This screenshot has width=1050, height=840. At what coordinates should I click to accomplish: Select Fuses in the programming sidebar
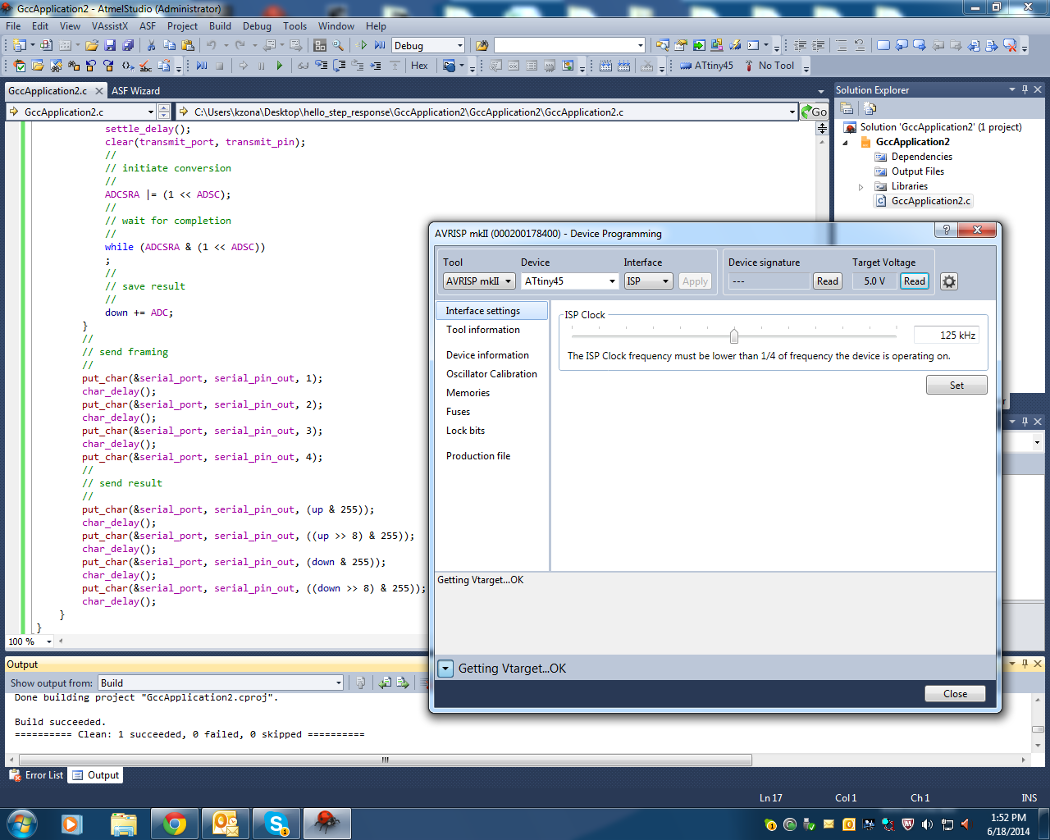tap(458, 412)
